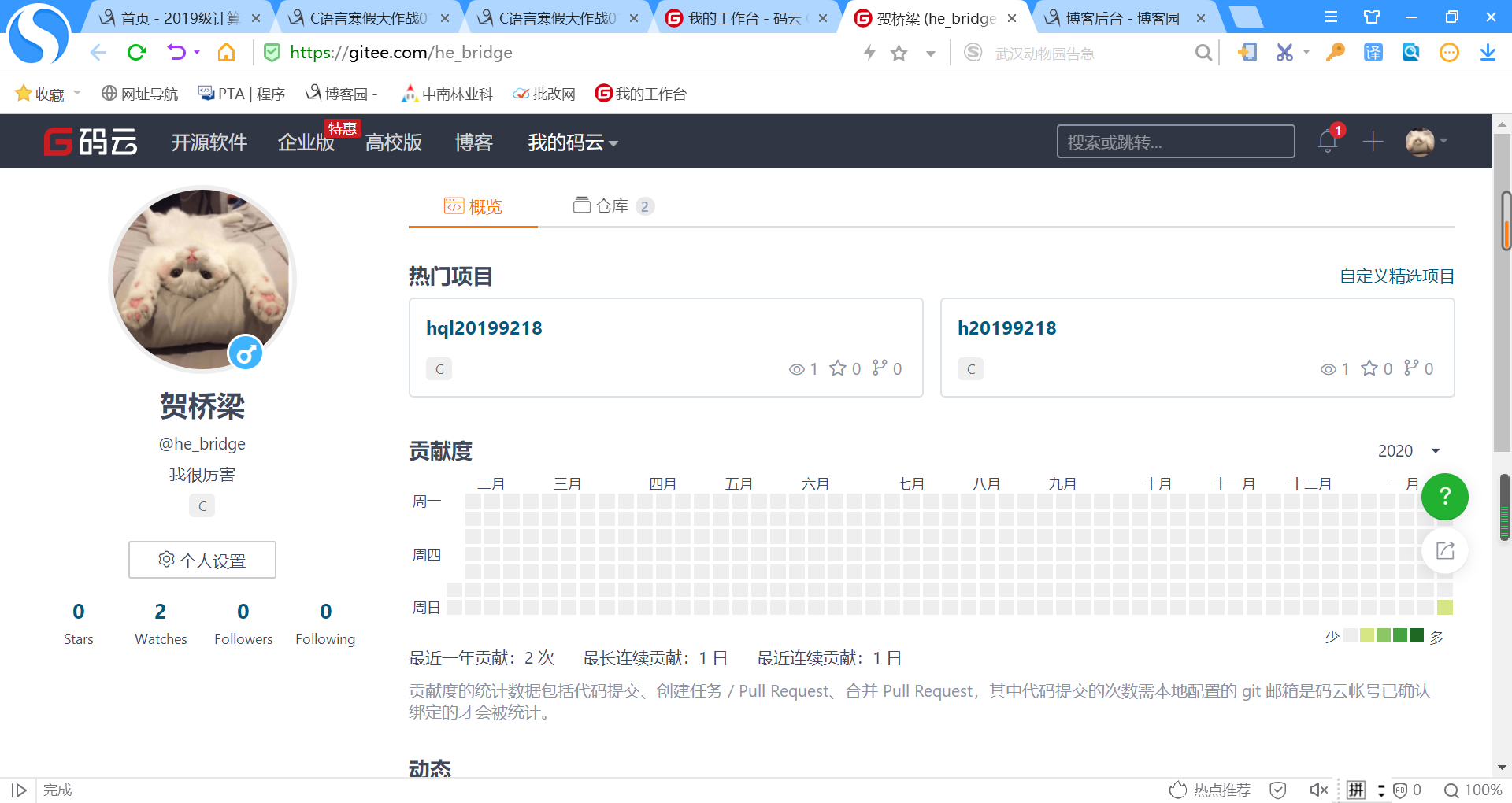1512x803 pixels.
Task: Go to browser home page icon
Action: pos(227,53)
